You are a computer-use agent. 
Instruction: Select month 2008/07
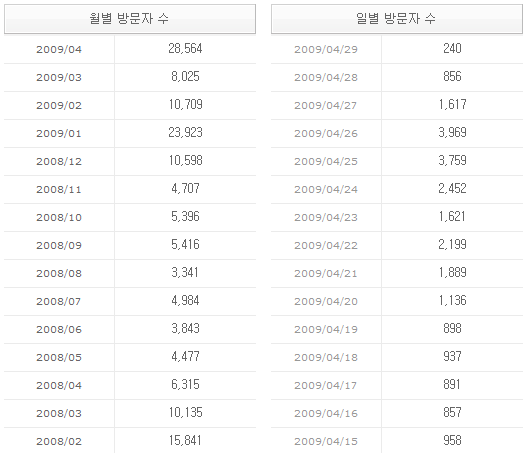(x=59, y=302)
